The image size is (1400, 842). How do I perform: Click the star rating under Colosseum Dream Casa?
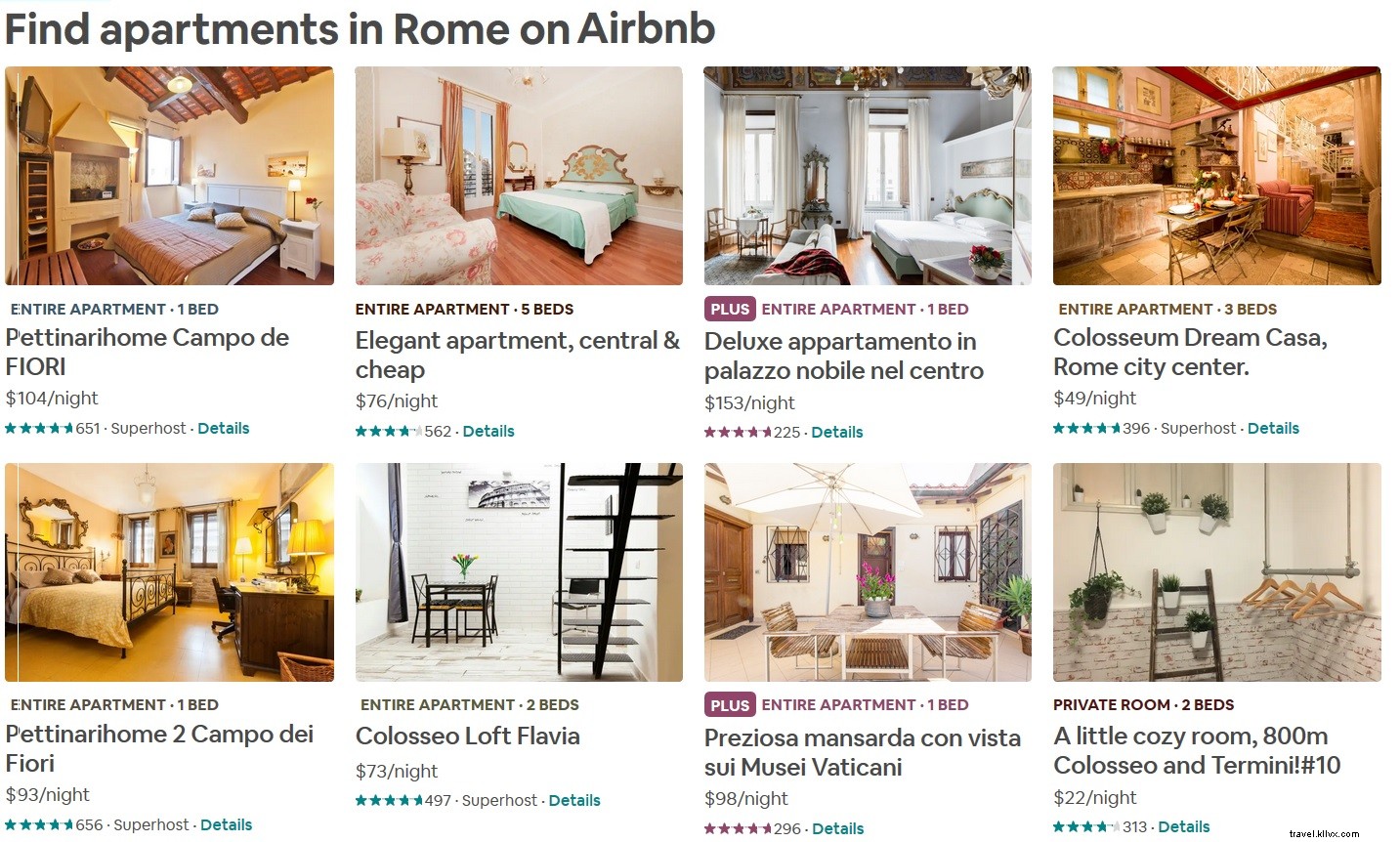[x=1085, y=428]
